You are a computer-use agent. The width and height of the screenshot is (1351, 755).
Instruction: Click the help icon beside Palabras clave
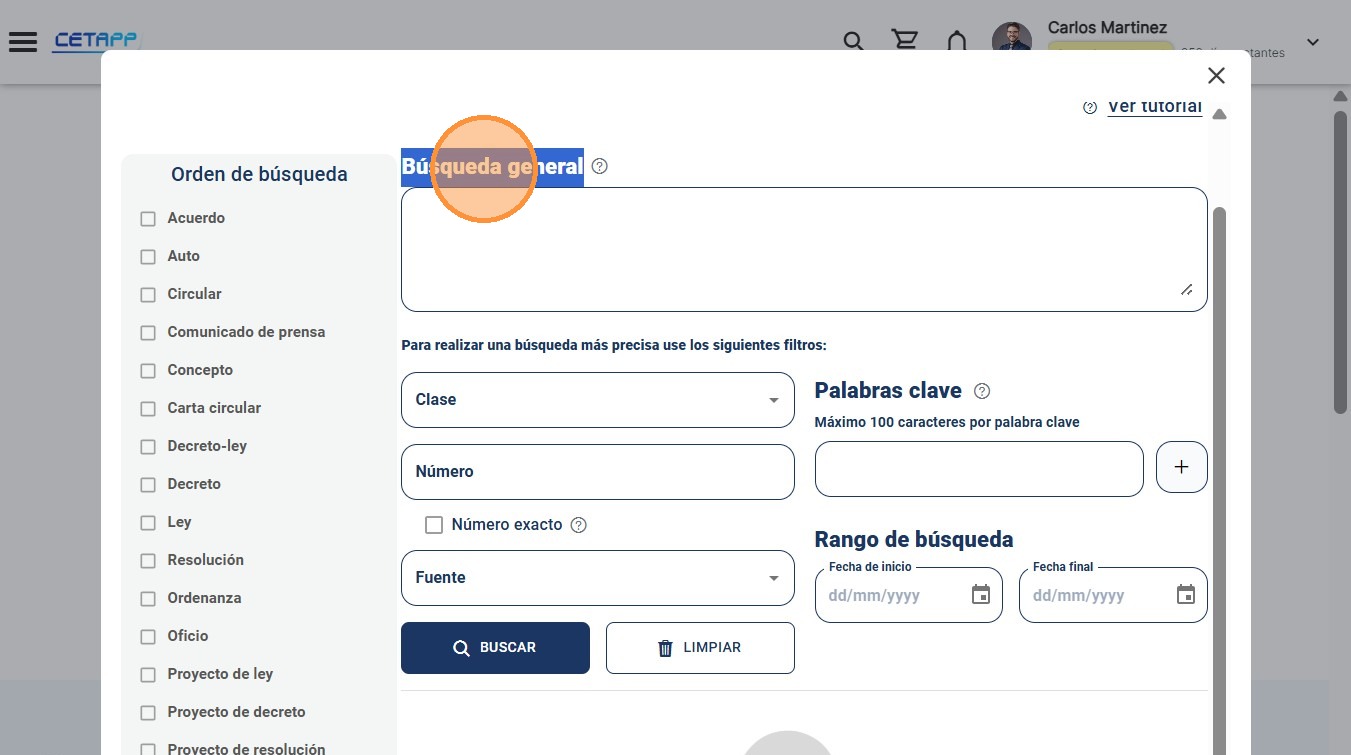pyautogui.click(x=982, y=391)
